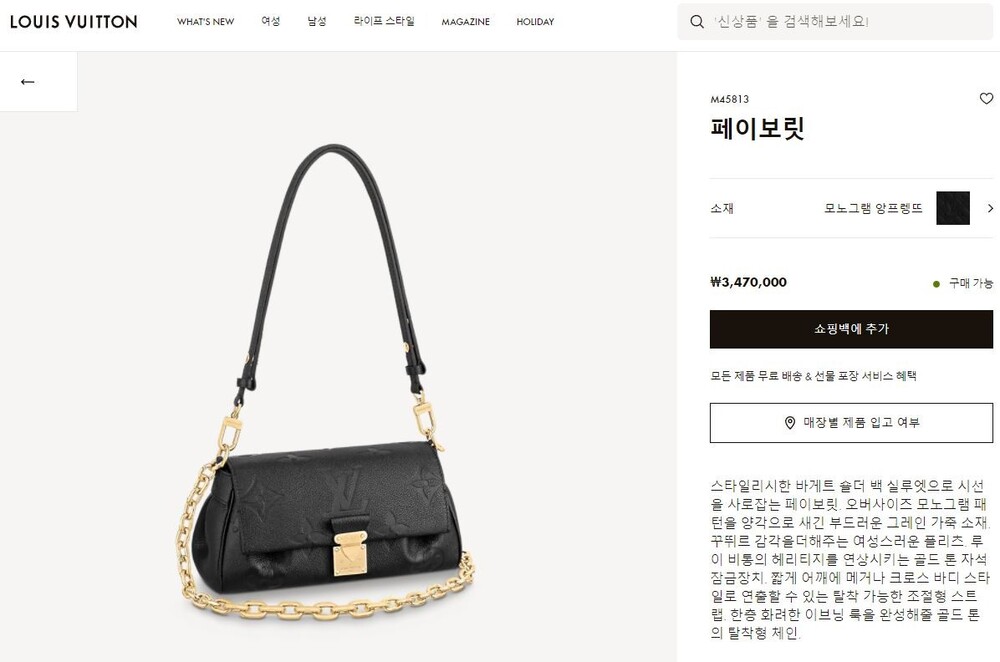Click the location pin icon in the store availability button
The width and height of the screenshot is (1000, 662).
tap(790, 423)
